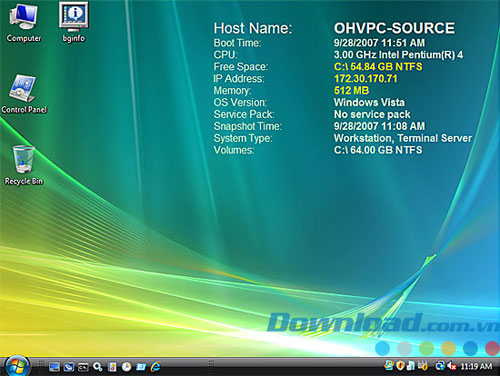This screenshot has width=500, height=376.
Task: Select the Recycle Bin icon
Action: [23, 165]
